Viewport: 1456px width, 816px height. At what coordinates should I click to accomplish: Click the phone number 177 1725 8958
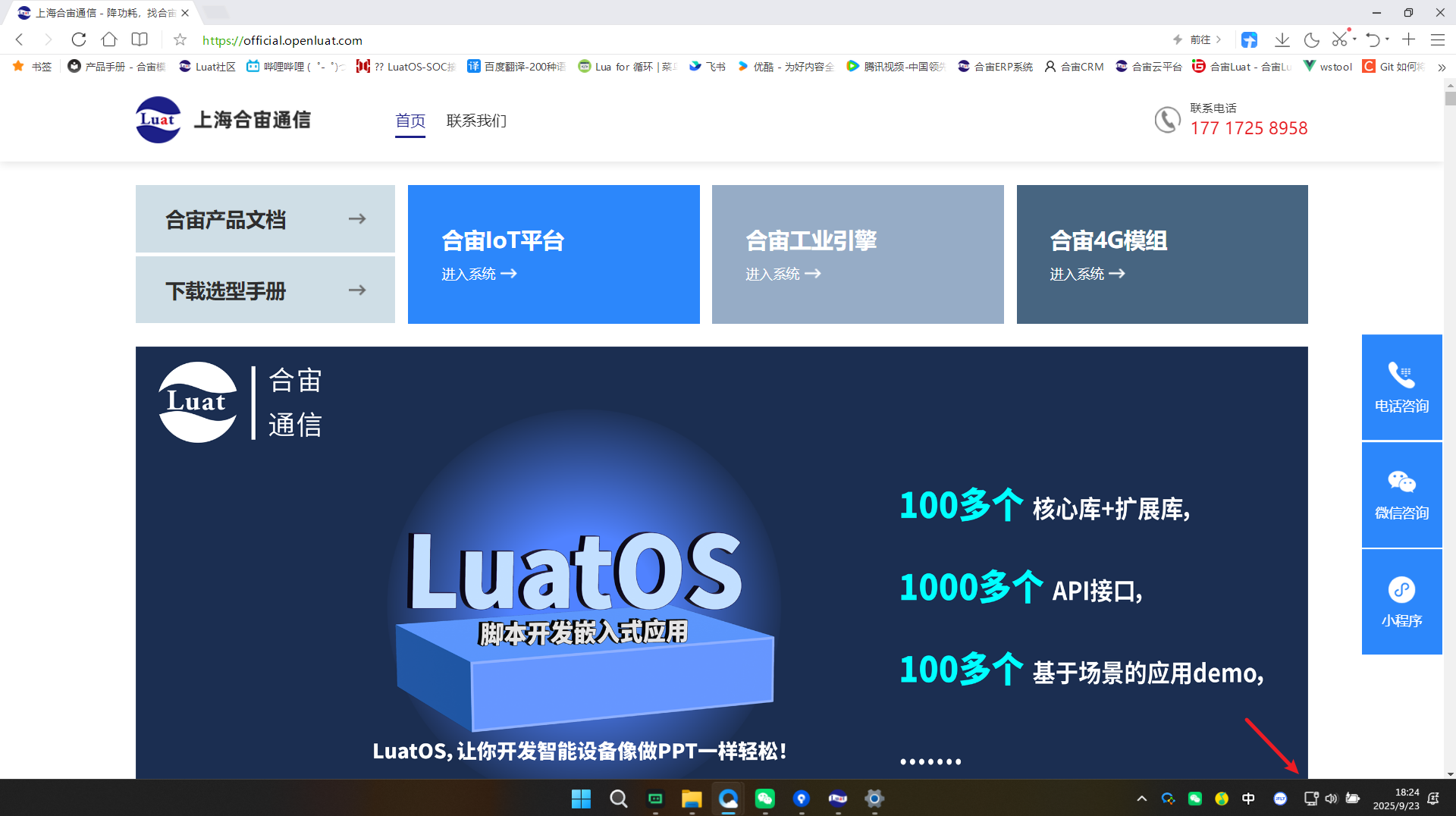click(x=1248, y=128)
